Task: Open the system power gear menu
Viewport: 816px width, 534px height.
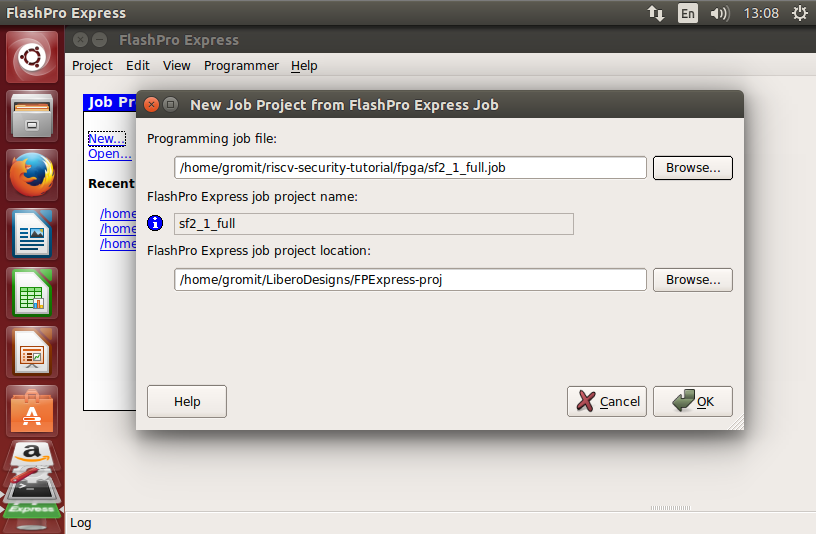Action: pyautogui.click(x=799, y=13)
